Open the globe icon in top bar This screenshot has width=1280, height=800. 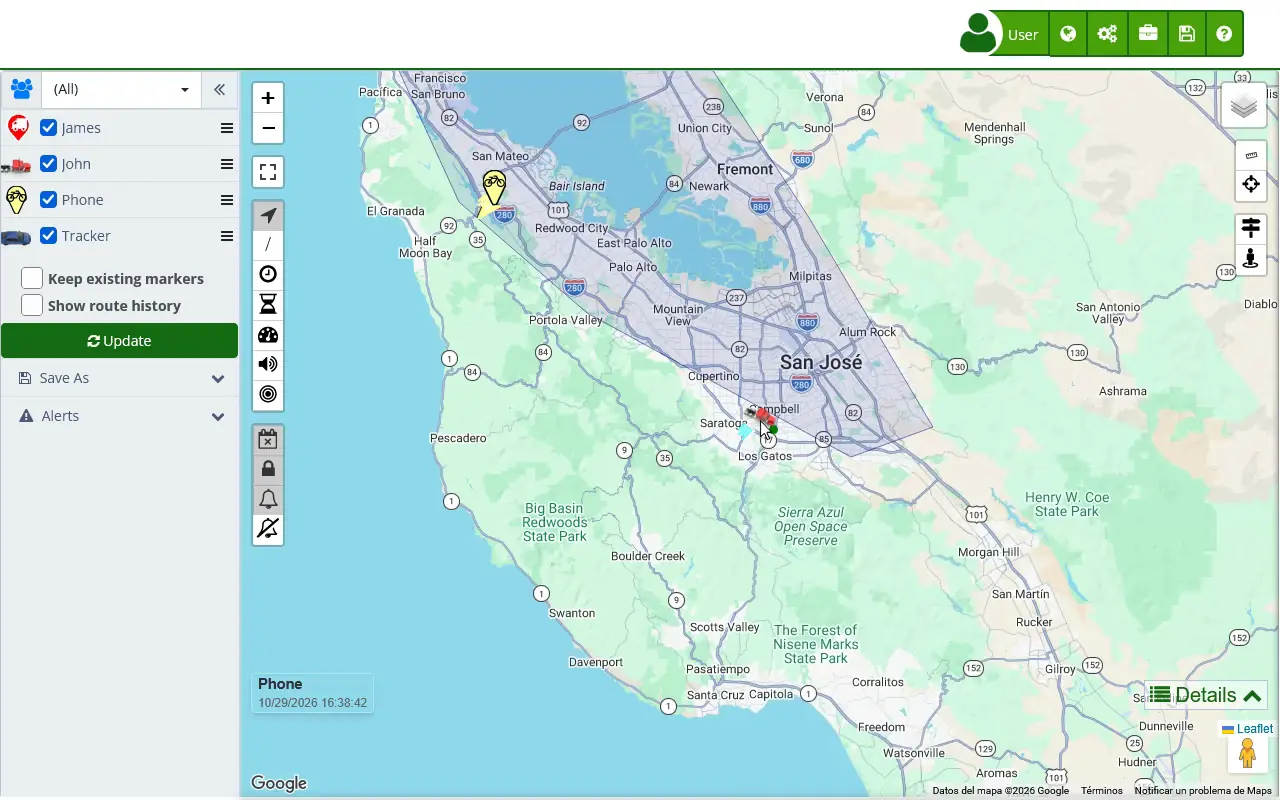[1068, 34]
